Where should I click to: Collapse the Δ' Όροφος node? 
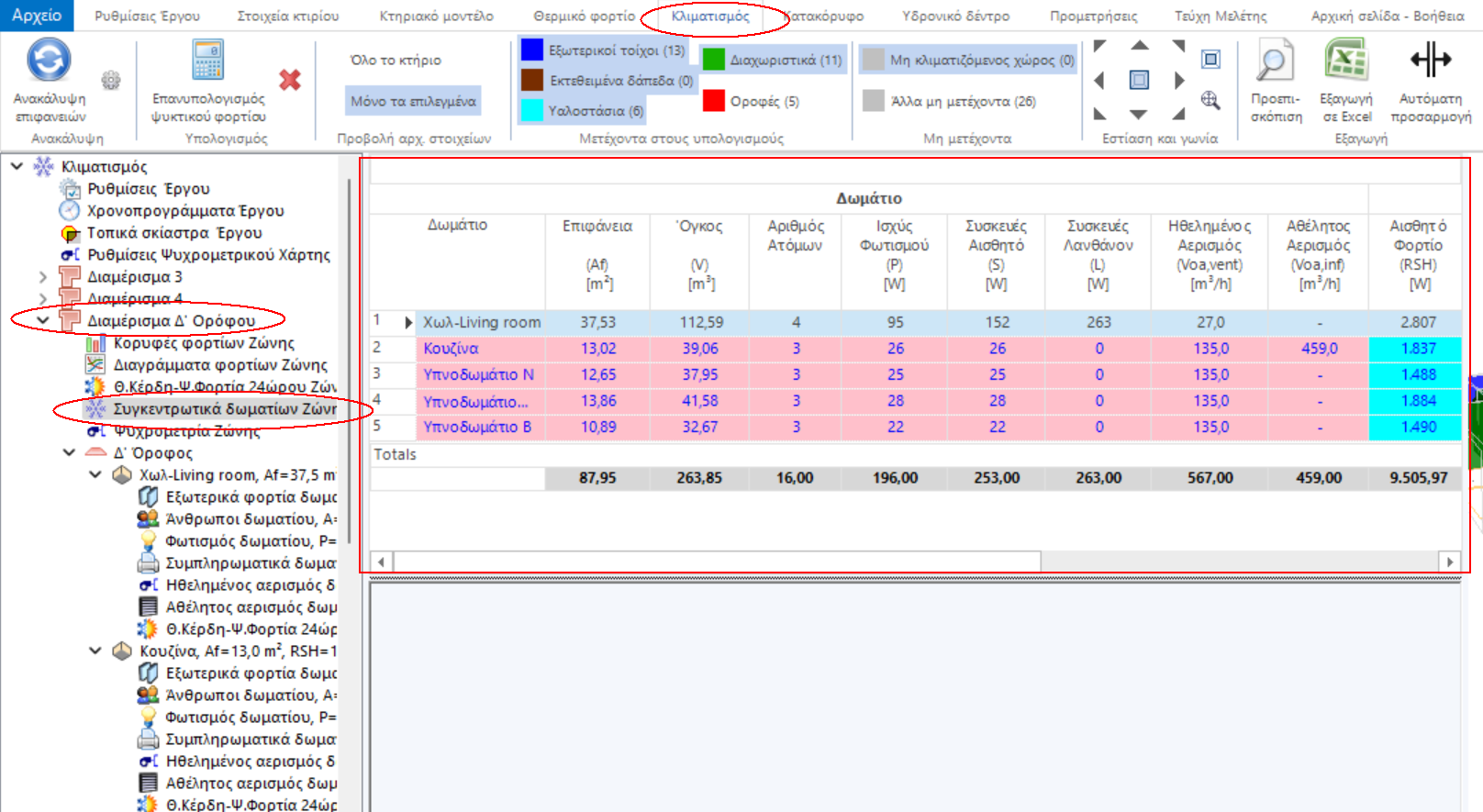[69, 452]
